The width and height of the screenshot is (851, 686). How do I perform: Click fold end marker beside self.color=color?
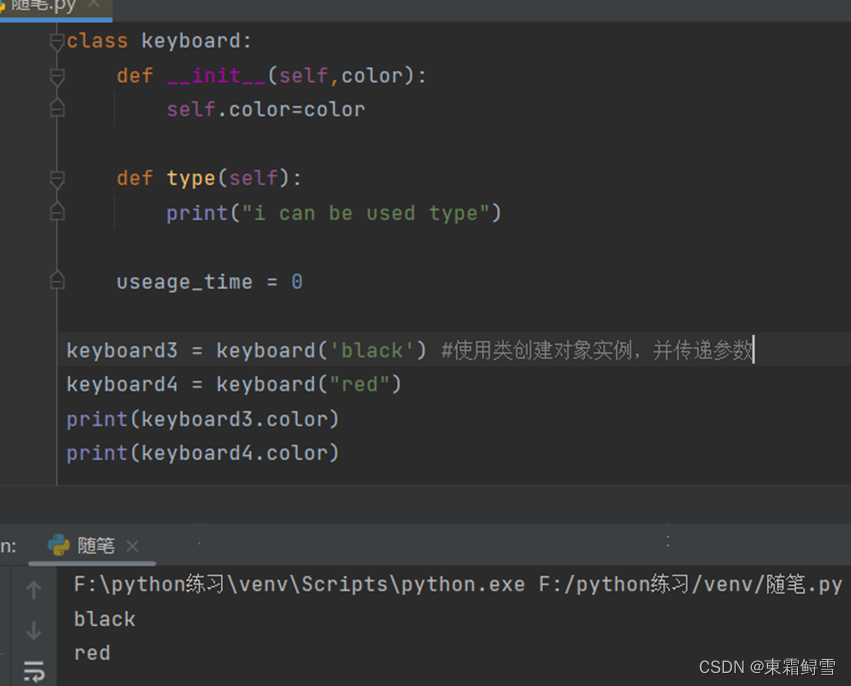pyautogui.click(x=57, y=109)
